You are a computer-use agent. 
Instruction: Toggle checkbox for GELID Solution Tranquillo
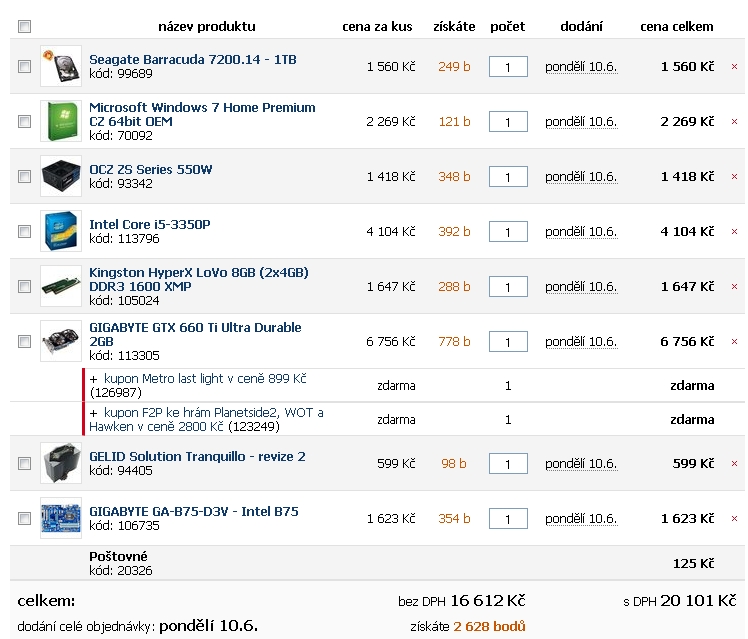click(25, 463)
